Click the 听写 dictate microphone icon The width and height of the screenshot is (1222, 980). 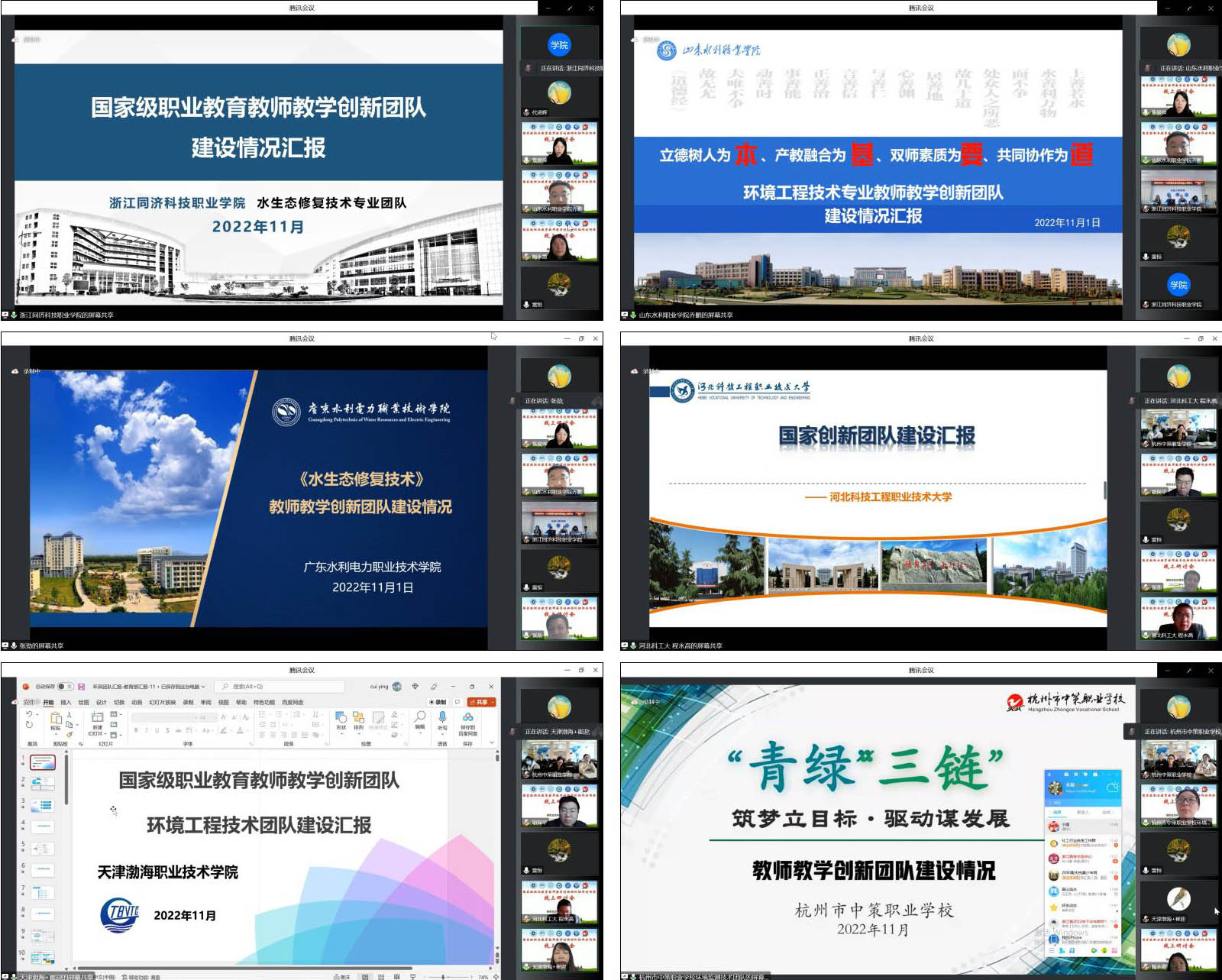(x=442, y=718)
